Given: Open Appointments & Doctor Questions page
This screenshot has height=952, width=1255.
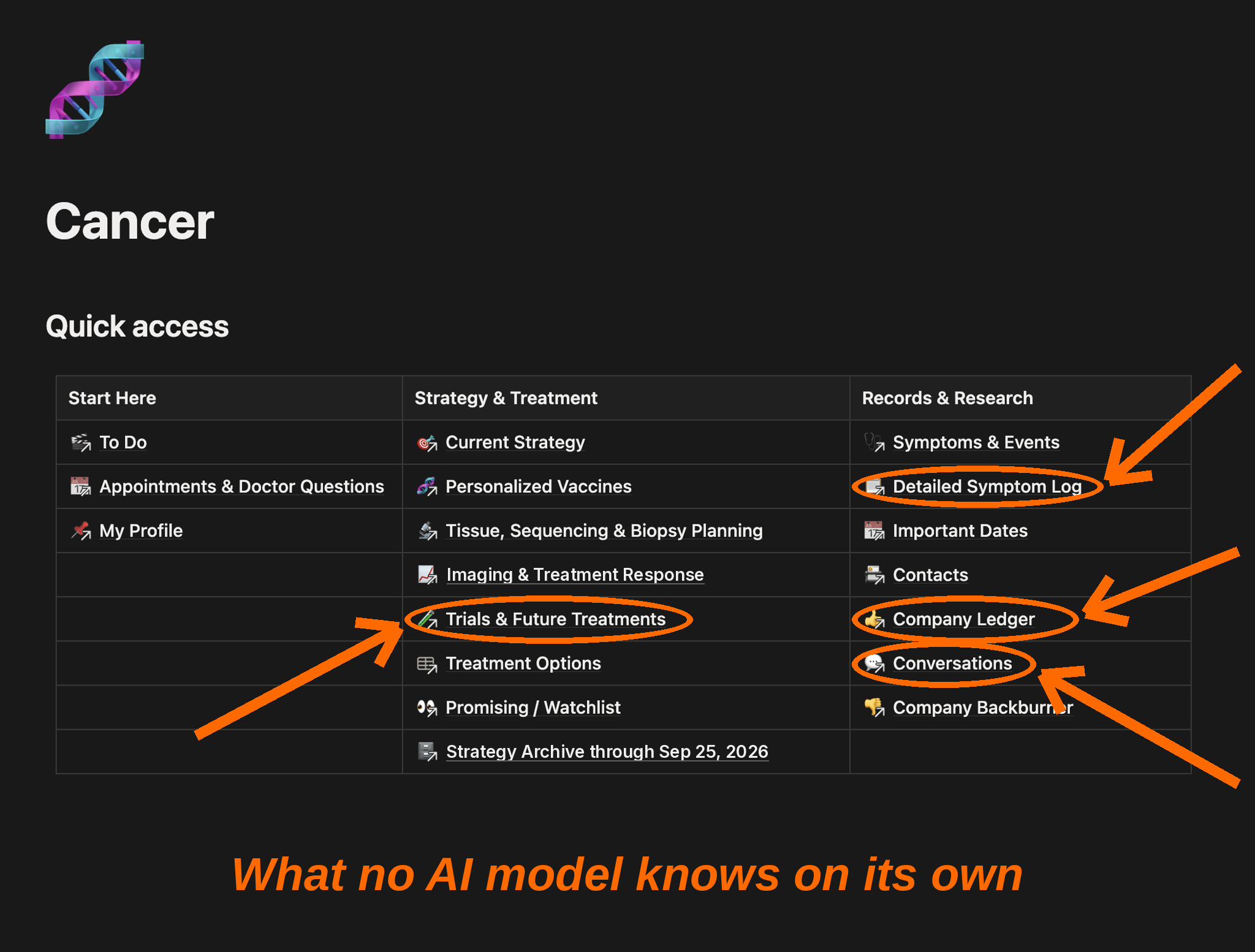Looking at the screenshot, I should pos(241,486).
